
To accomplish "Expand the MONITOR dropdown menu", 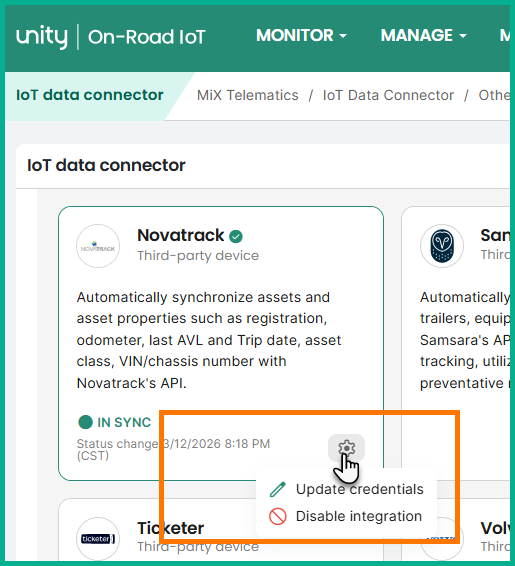I will coord(301,35).
